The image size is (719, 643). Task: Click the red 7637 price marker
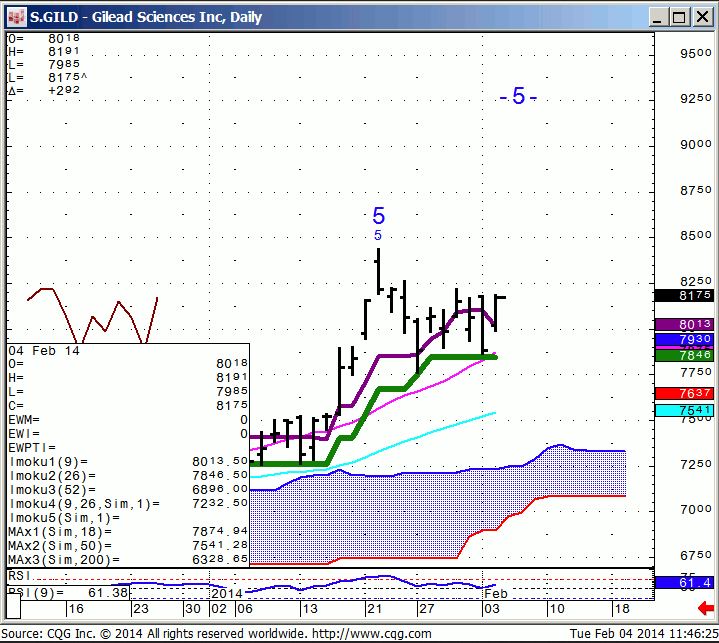(x=684, y=393)
